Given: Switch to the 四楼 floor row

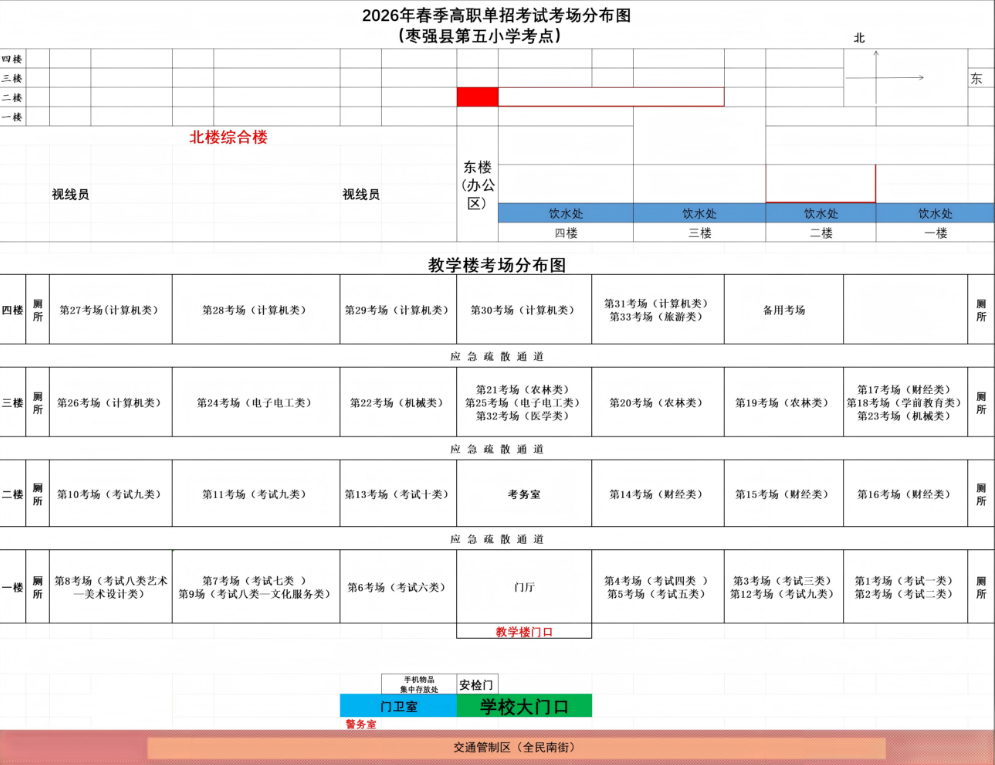Looking at the screenshot, I should coord(13,309).
